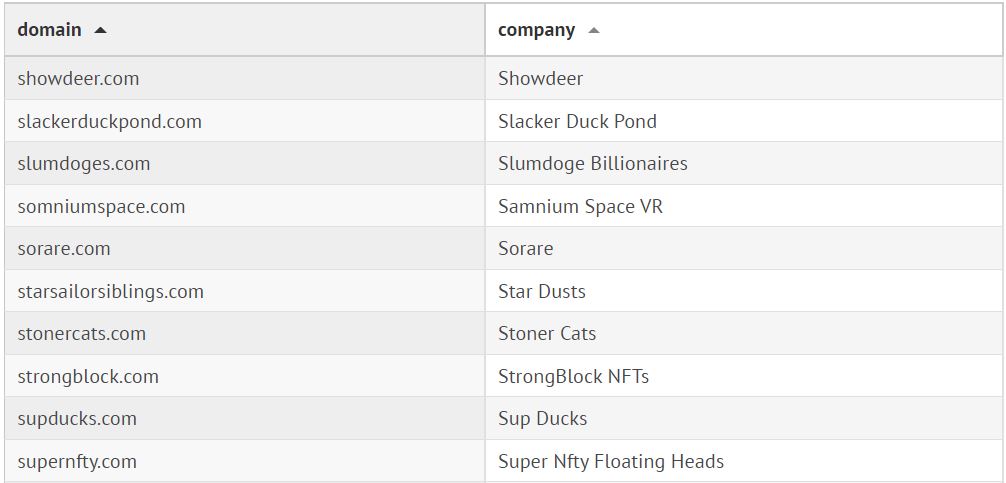Select the sorare.com domain cell

[x=64, y=248]
